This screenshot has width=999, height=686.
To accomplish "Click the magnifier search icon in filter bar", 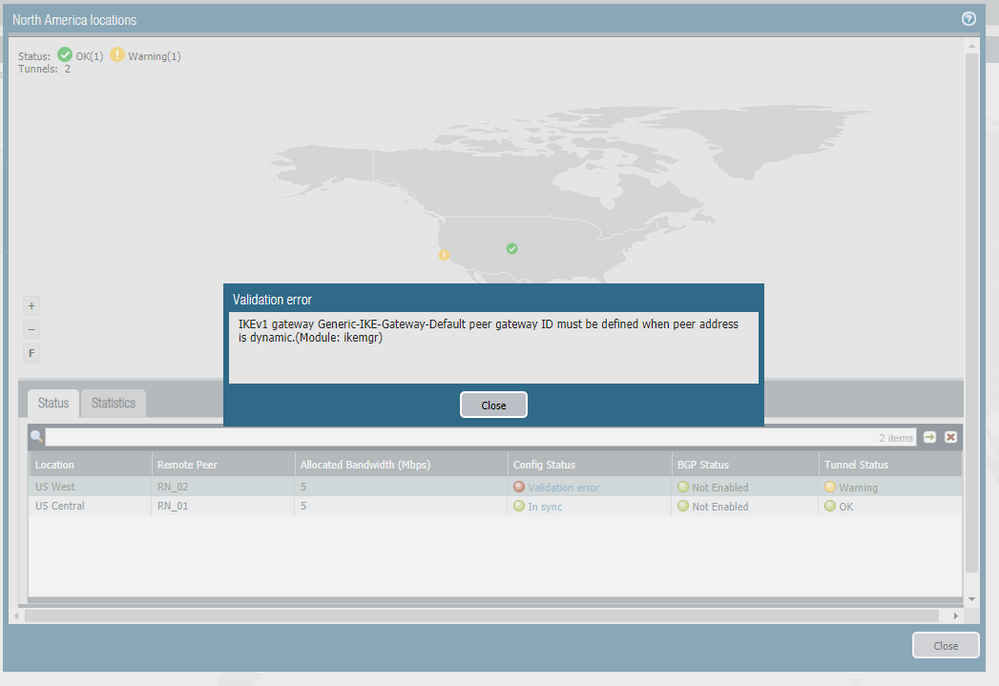I will (37, 437).
